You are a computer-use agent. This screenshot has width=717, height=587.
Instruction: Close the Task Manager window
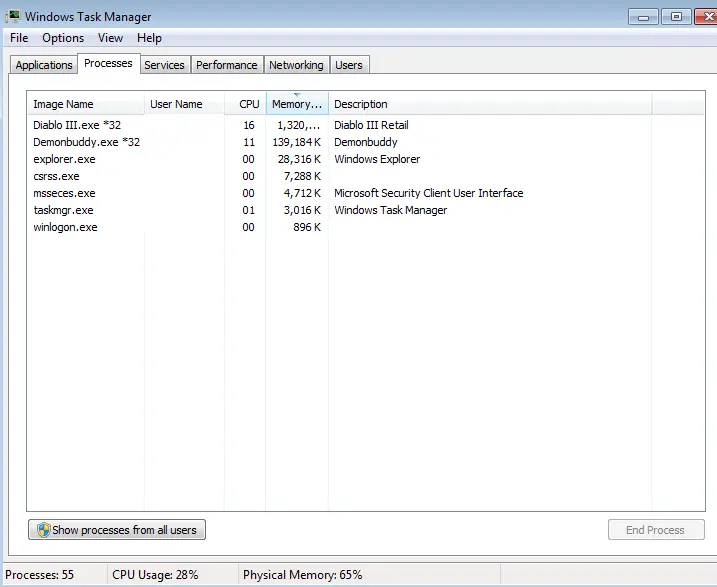(707, 17)
